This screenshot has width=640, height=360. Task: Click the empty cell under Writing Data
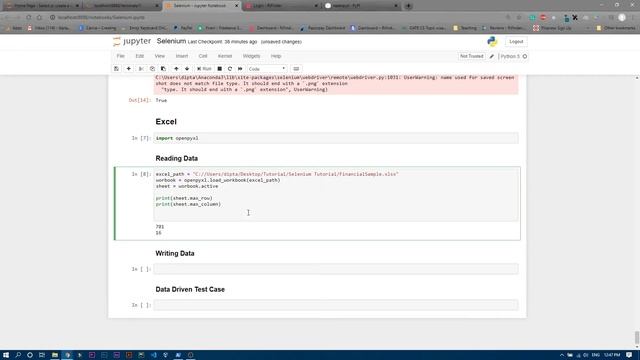coord(336,269)
